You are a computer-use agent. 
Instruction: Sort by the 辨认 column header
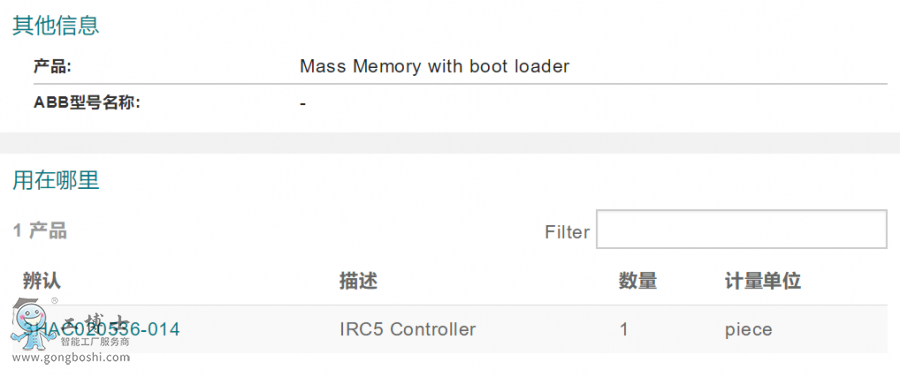41,281
